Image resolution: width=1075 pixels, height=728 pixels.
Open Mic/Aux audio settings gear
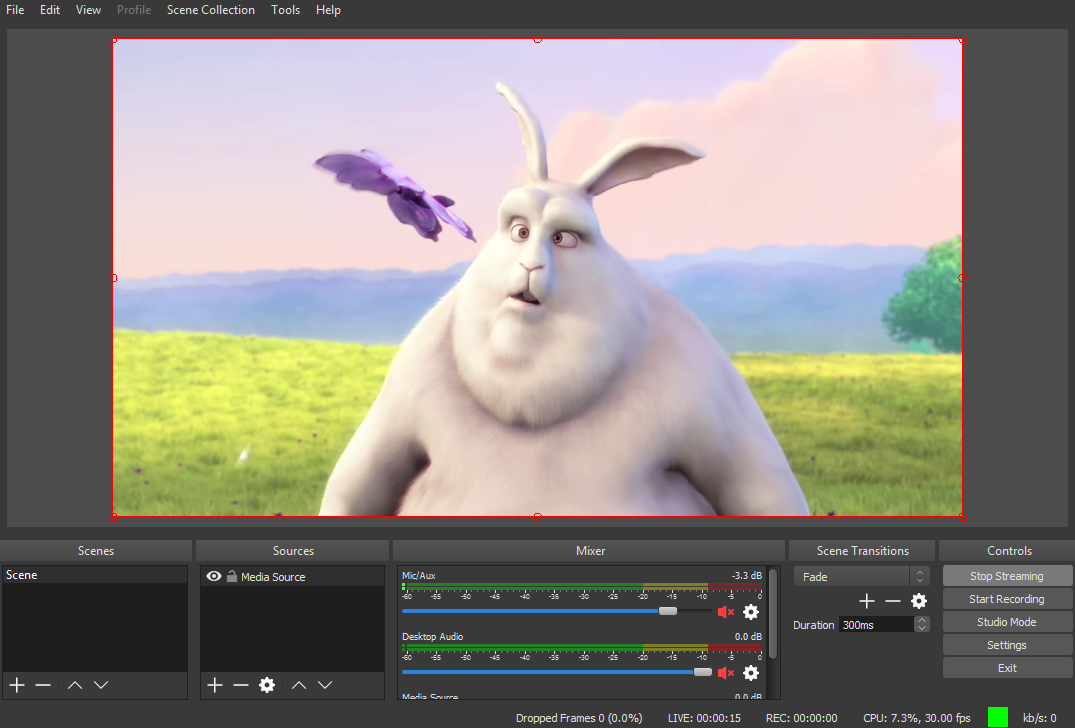tap(751, 612)
